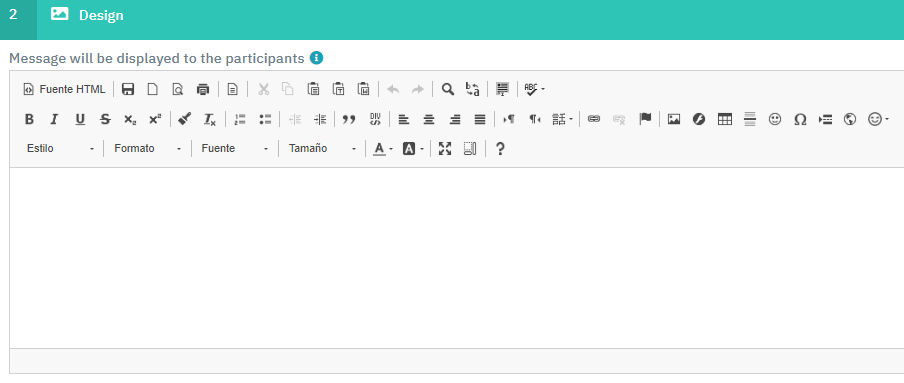Select all content
The height and width of the screenshot is (383, 904).
click(502, 89)
